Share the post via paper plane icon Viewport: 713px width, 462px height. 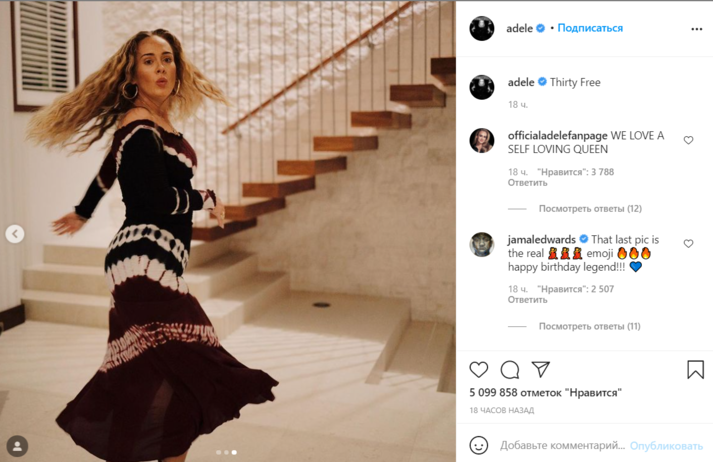pos(541,369)
